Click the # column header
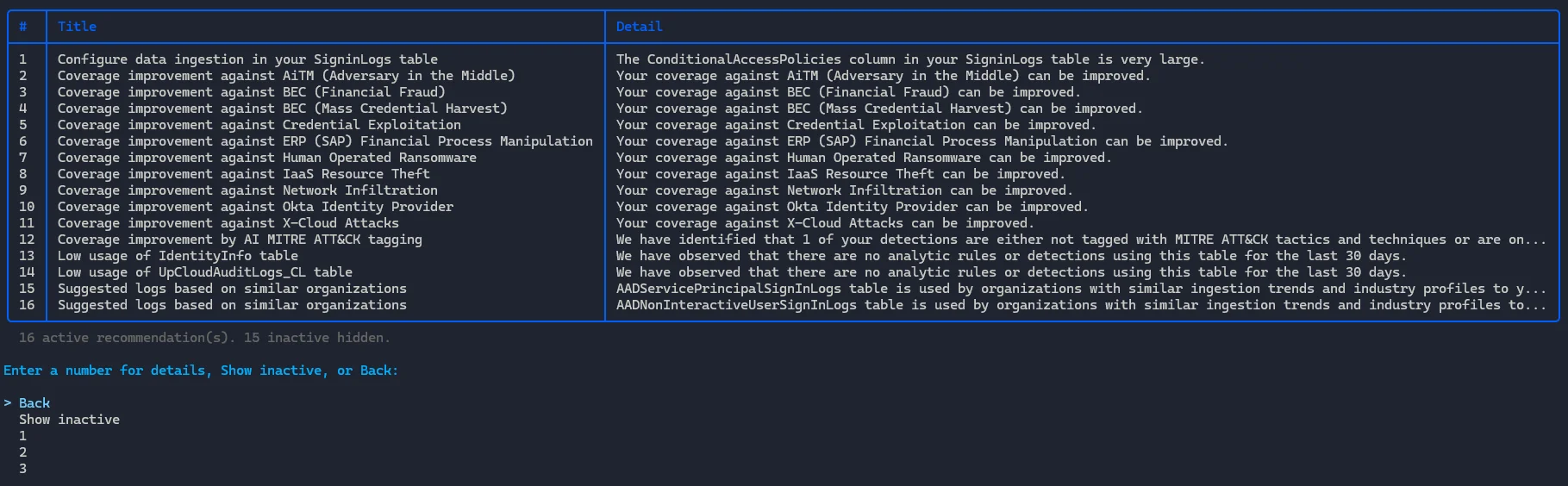The height and width of the screenshot is (486, 1568). [x=23, y=27]
